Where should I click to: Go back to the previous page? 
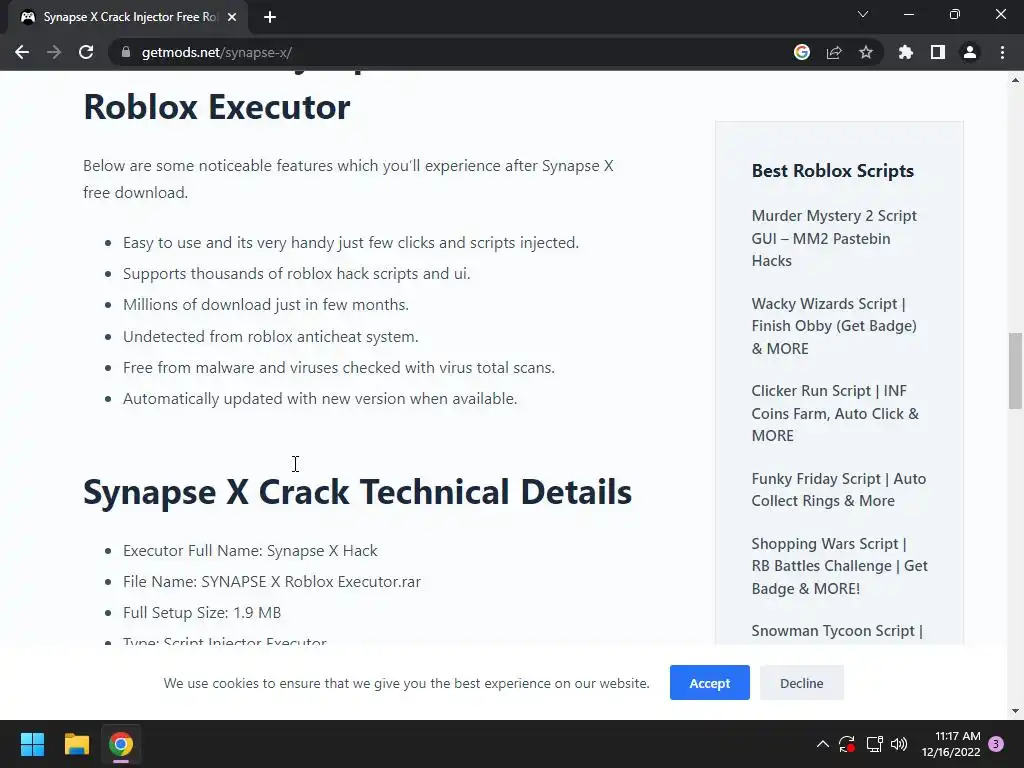[22, 52]
